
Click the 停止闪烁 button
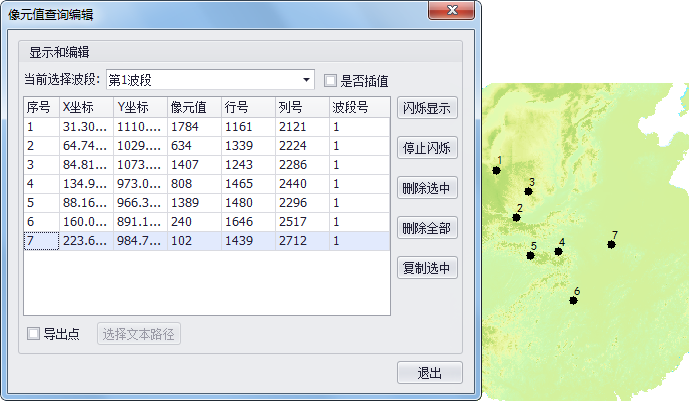click(x=427, y=148)
